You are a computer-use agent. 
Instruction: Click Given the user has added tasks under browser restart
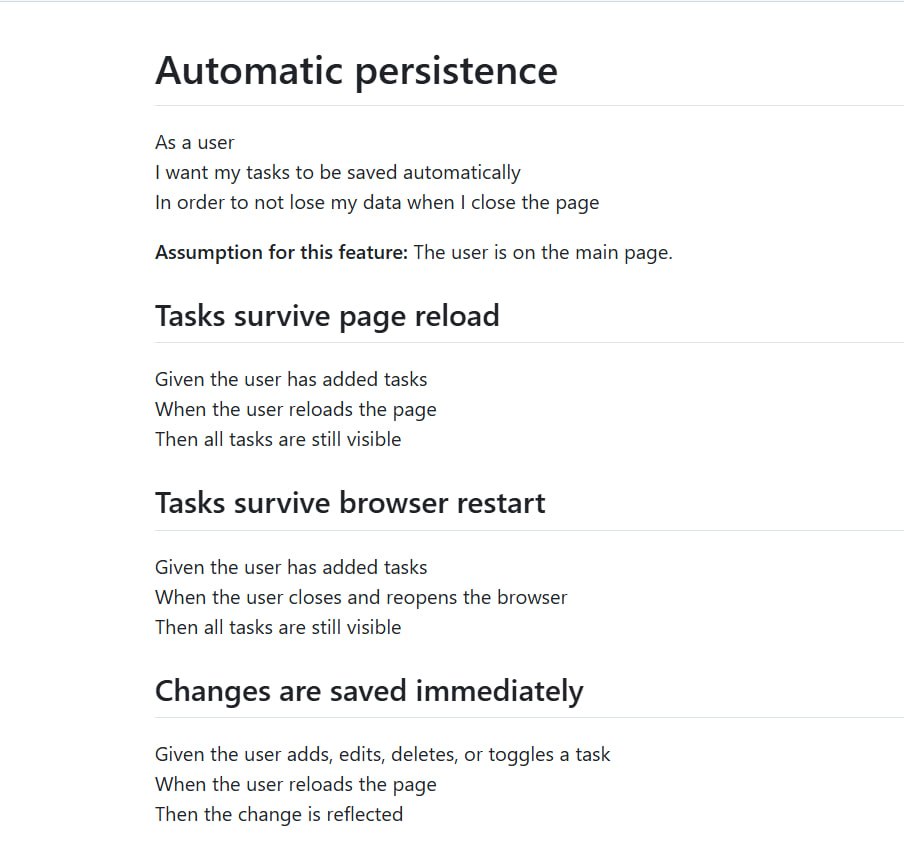(x=291, y=567)
